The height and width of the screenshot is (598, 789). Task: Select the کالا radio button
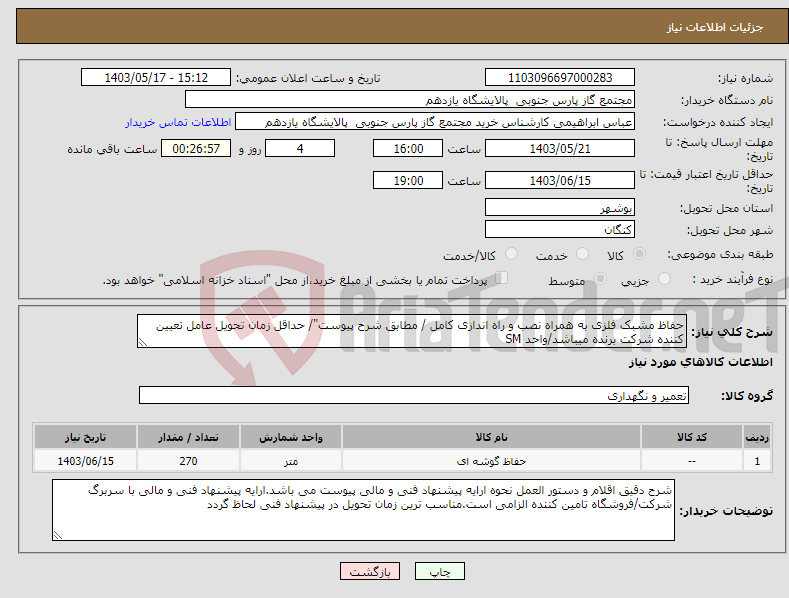tap(640, 254)
